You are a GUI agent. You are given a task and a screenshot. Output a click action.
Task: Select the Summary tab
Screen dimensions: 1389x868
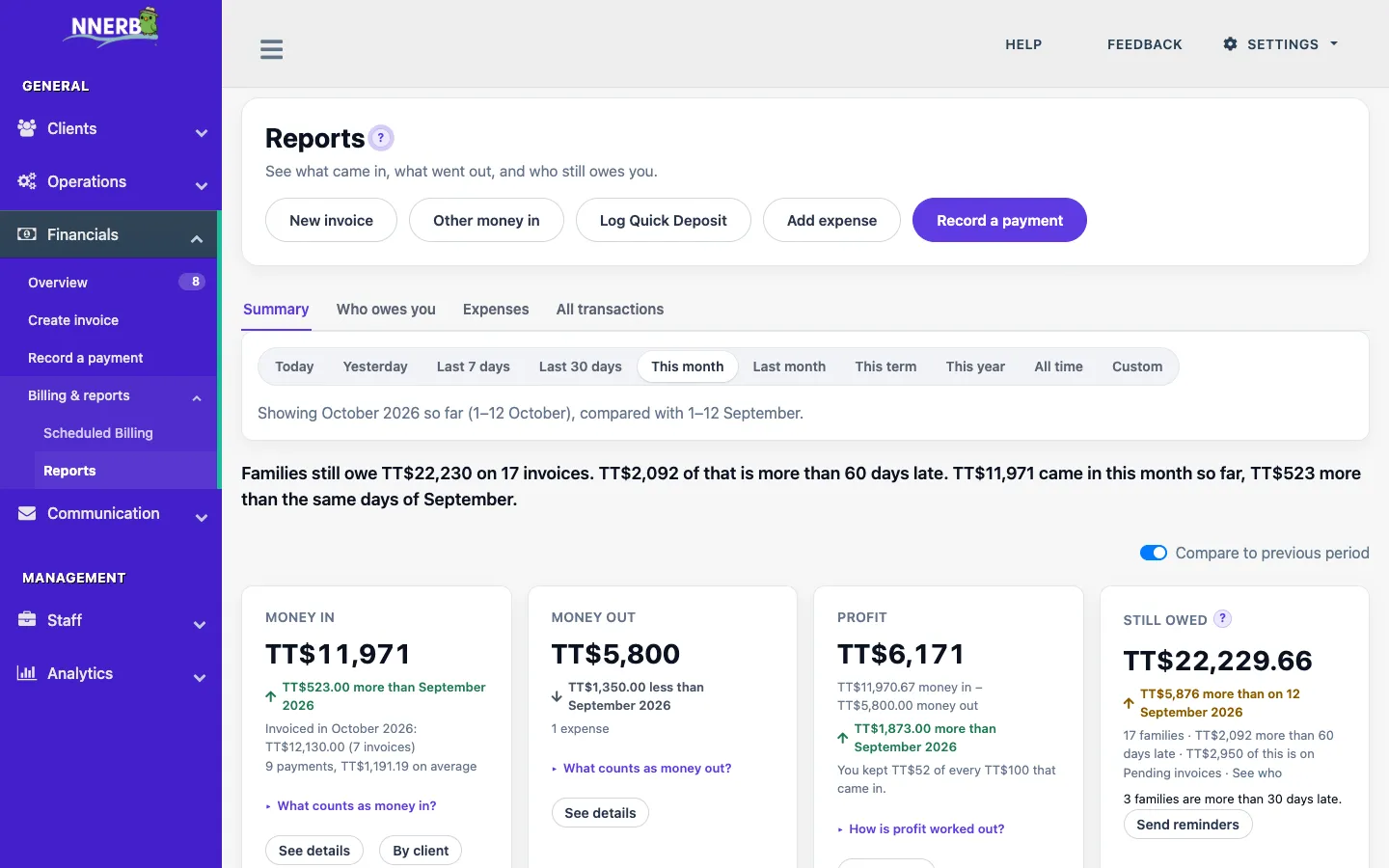[276, 310]
